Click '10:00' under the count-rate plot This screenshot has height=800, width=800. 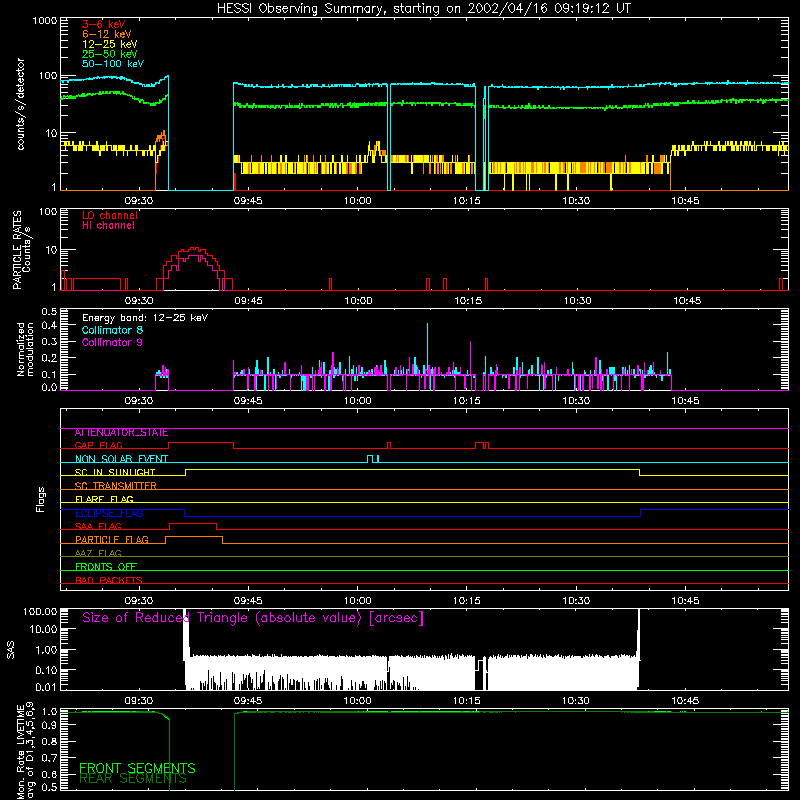click(357, 201)
